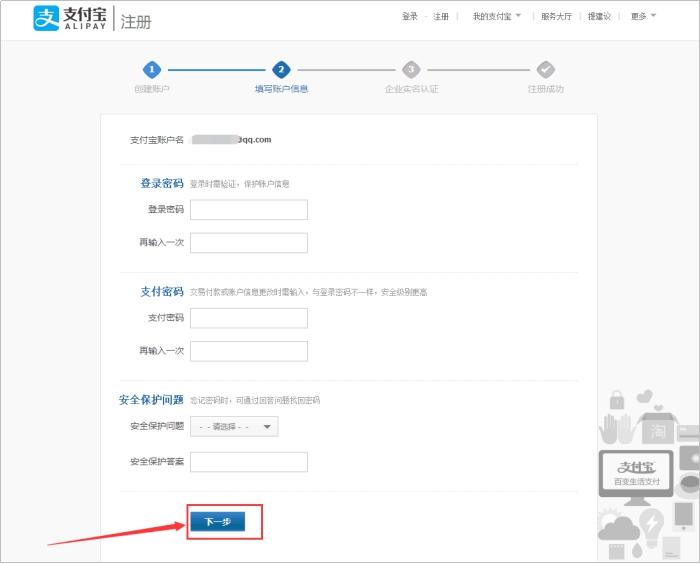Open the 安全保护问题 dropdown list

[234, 427]
